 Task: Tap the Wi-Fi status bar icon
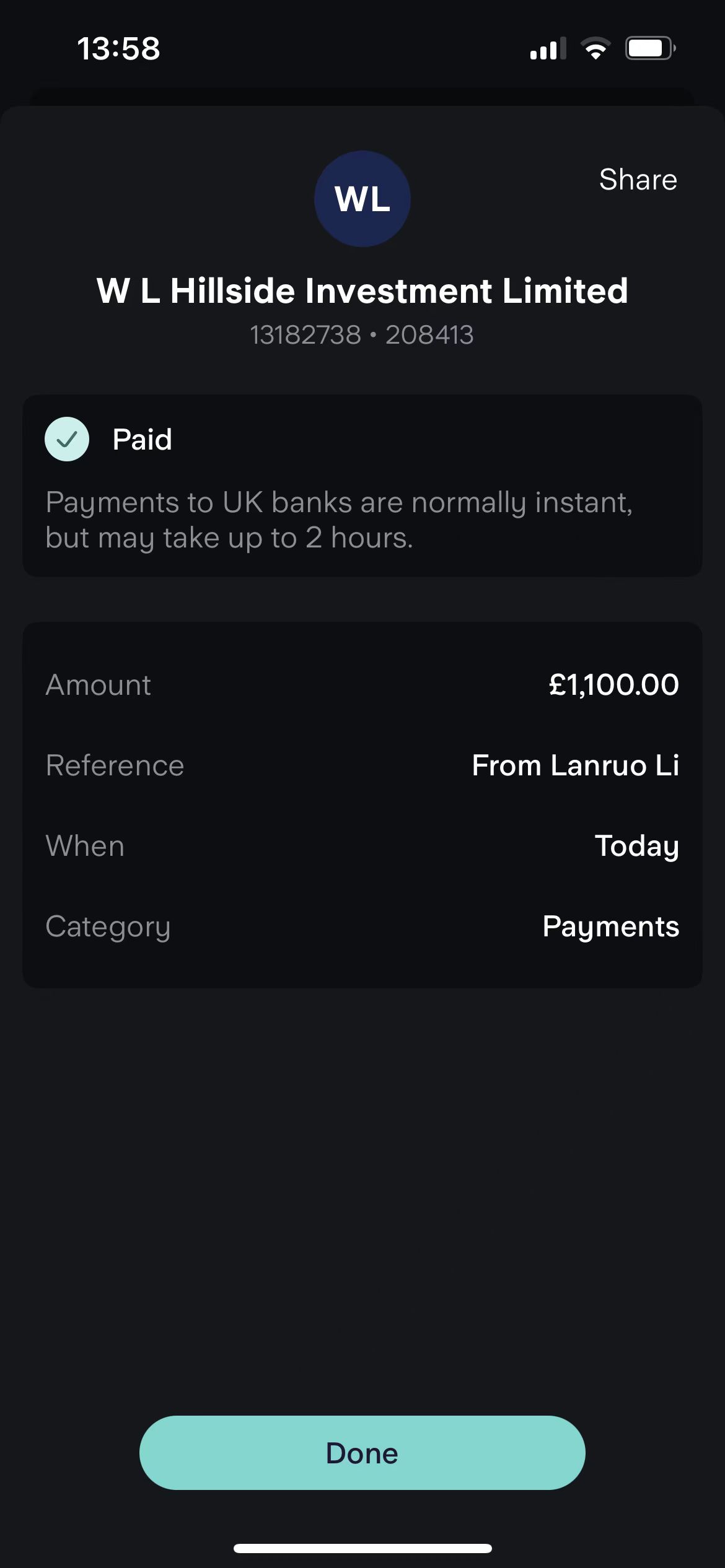point(595,48)
